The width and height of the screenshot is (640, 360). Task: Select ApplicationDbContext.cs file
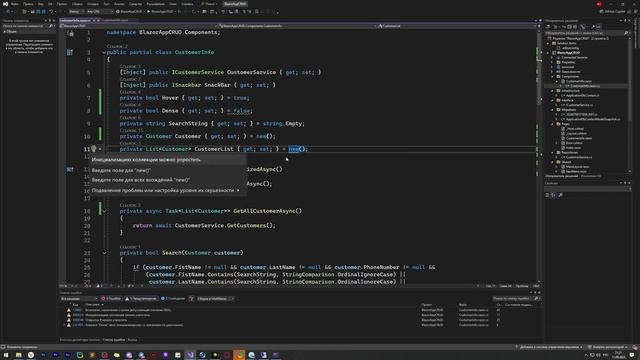(582, 96)
